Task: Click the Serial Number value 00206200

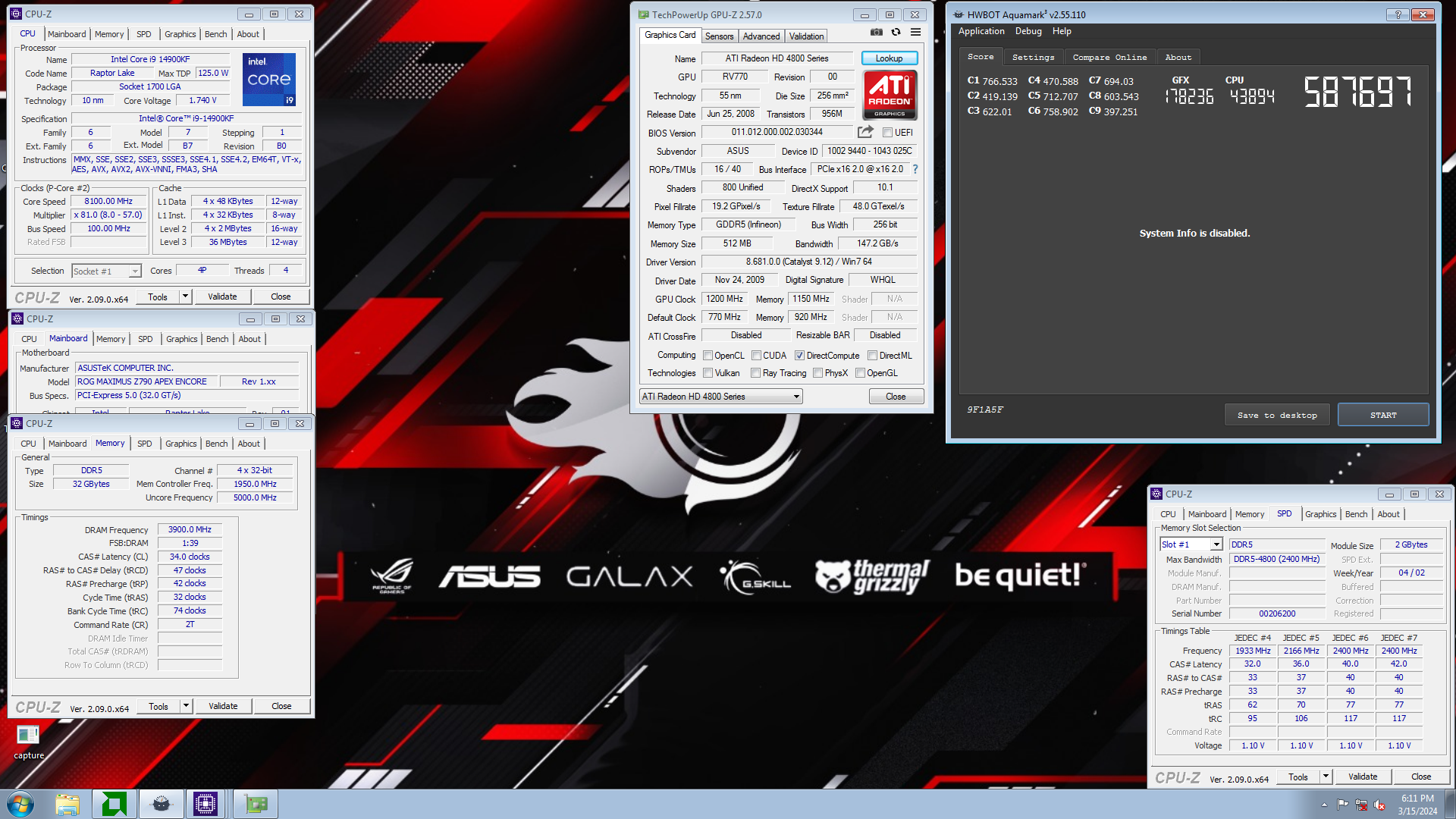Action: pos(1277,613)
